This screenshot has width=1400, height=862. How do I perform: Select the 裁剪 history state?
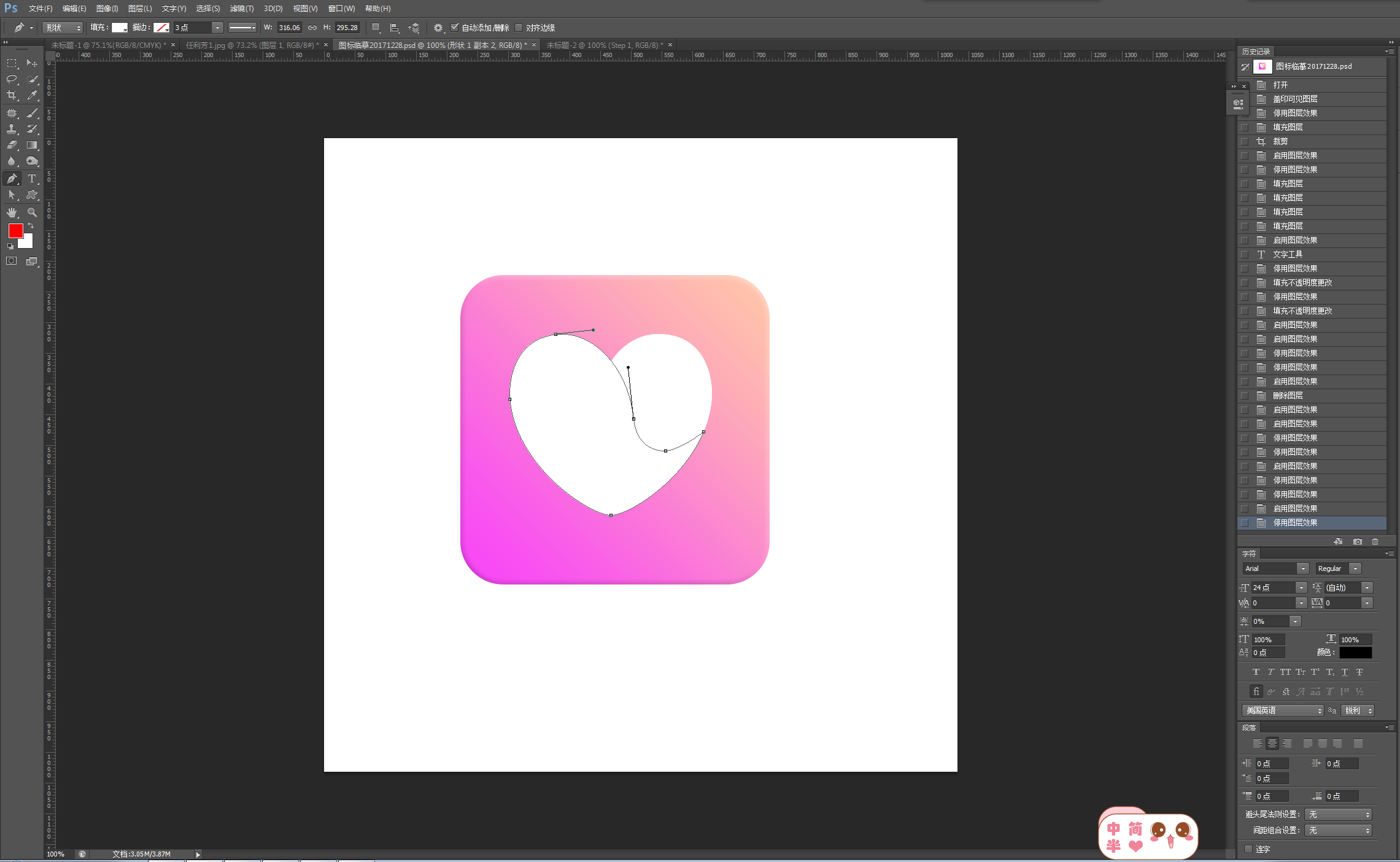click(x=1280, y=141)
